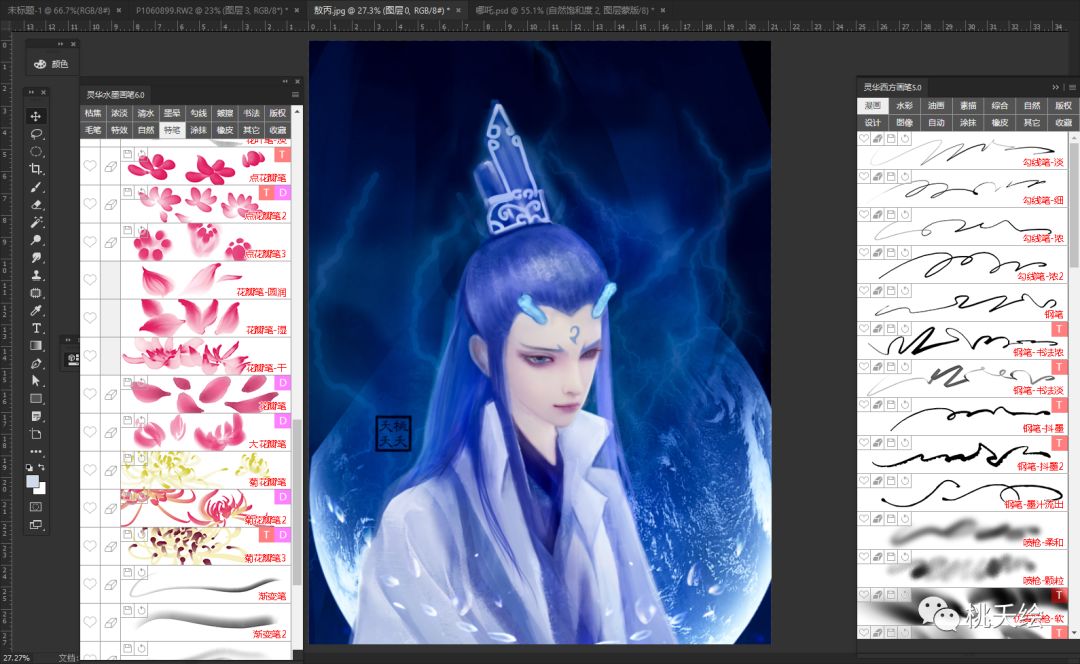This screenshot has height=664, width=1080.
Task: Click the T tag on 点花瓣笔
Action: click(x=282, y=154)
